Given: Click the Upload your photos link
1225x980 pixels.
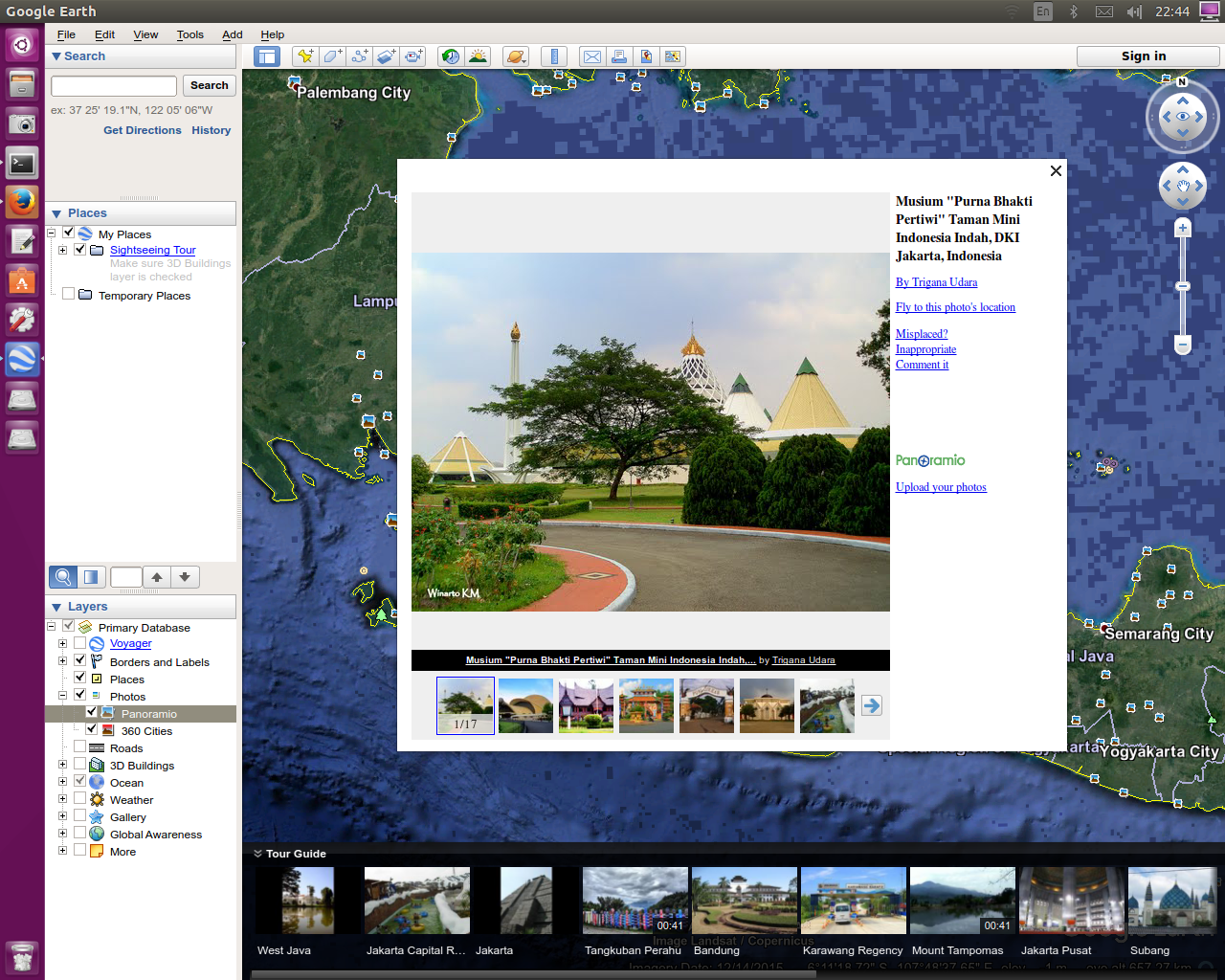Looking at the screenshot, I should pyautogui.click(x=941, y=487).
